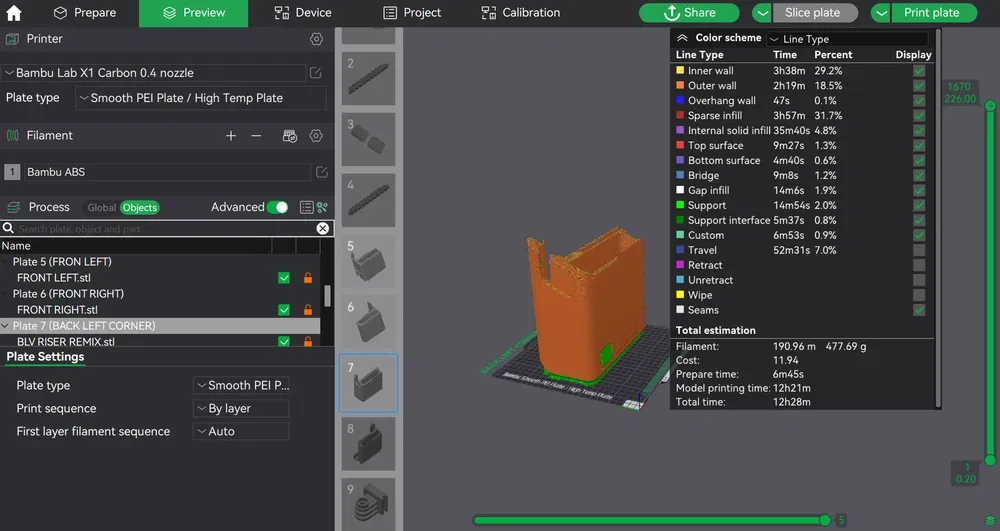Toggle printable checkbox for FRONT RIGHT.stl
Screen dimensions: 1000x531
[x=284, y=310]
